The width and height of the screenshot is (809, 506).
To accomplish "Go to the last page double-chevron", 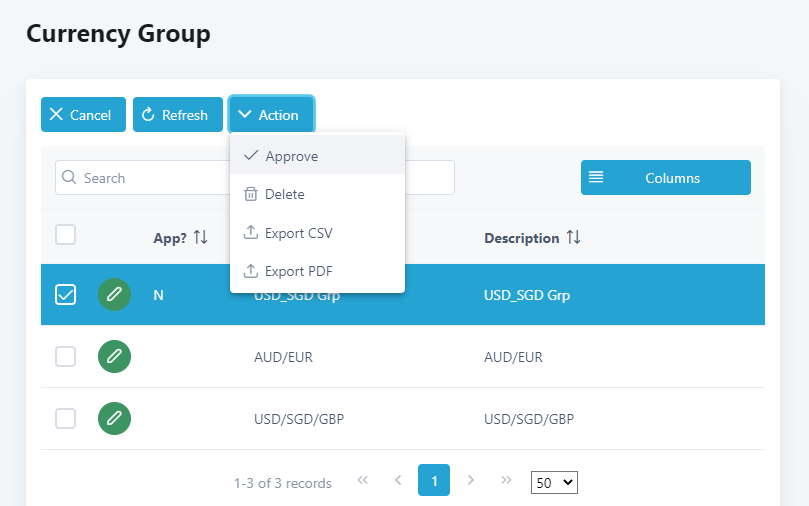I will (x=506, y=480).
